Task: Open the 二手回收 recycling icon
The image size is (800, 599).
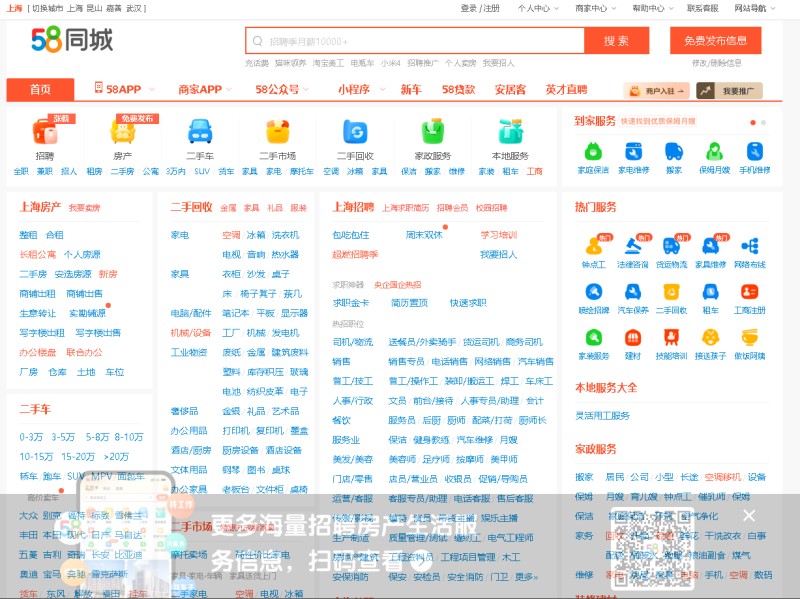Action: click(x=355, y=131)
